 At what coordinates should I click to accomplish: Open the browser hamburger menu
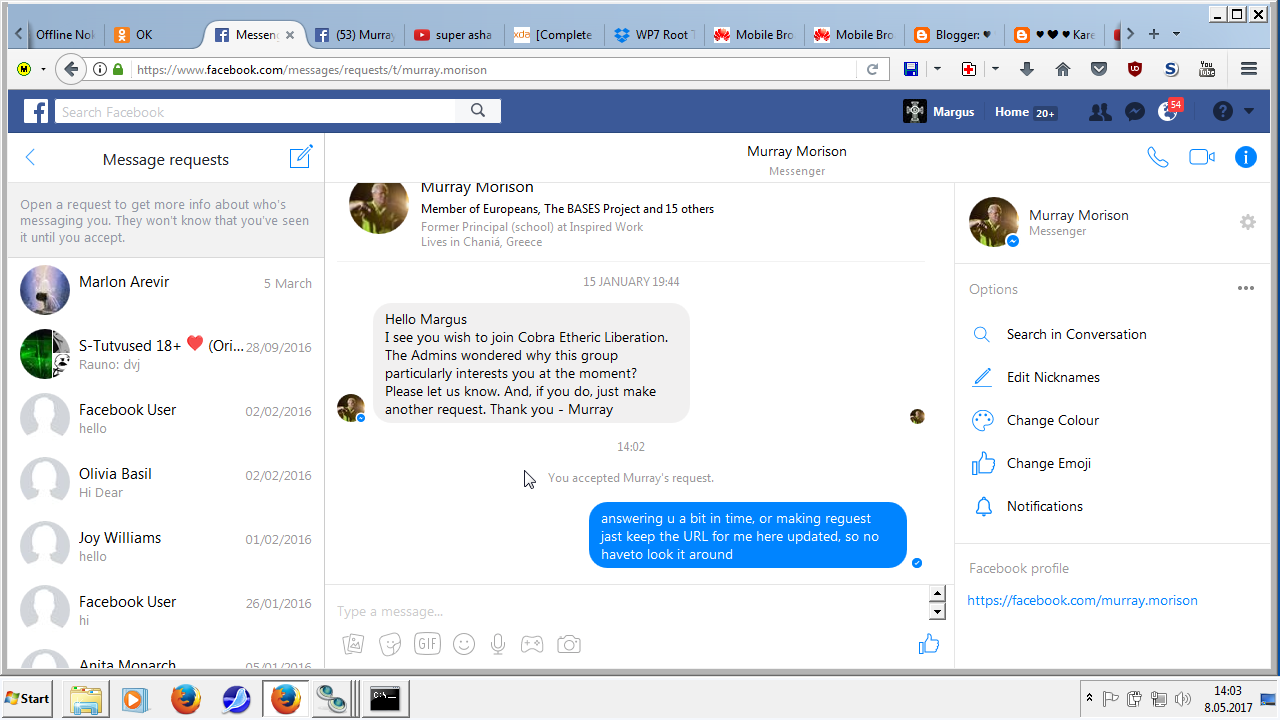(1248, 69)
